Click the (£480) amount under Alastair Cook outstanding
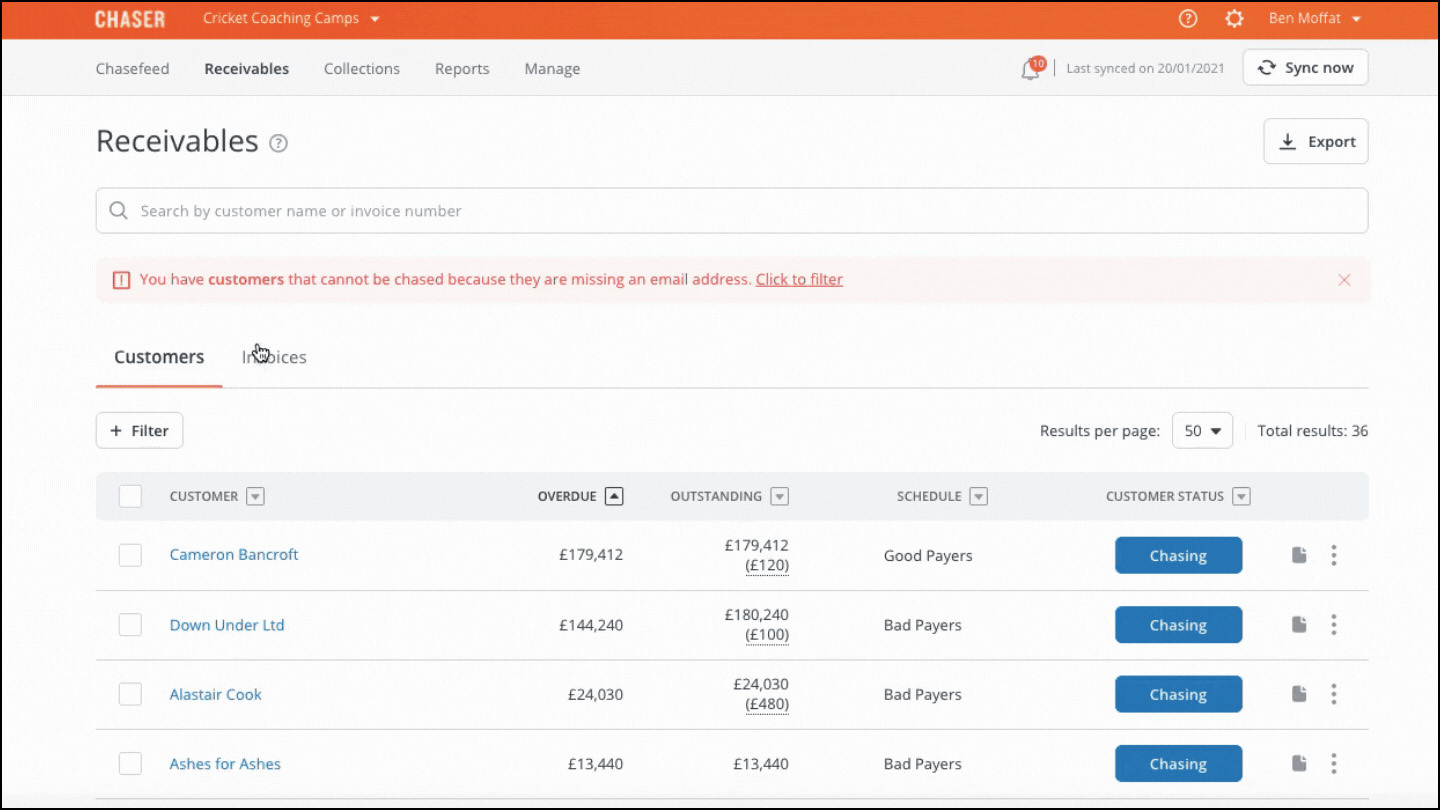Viewport: 1440px width, 810px height. click(x=767, y=705)
